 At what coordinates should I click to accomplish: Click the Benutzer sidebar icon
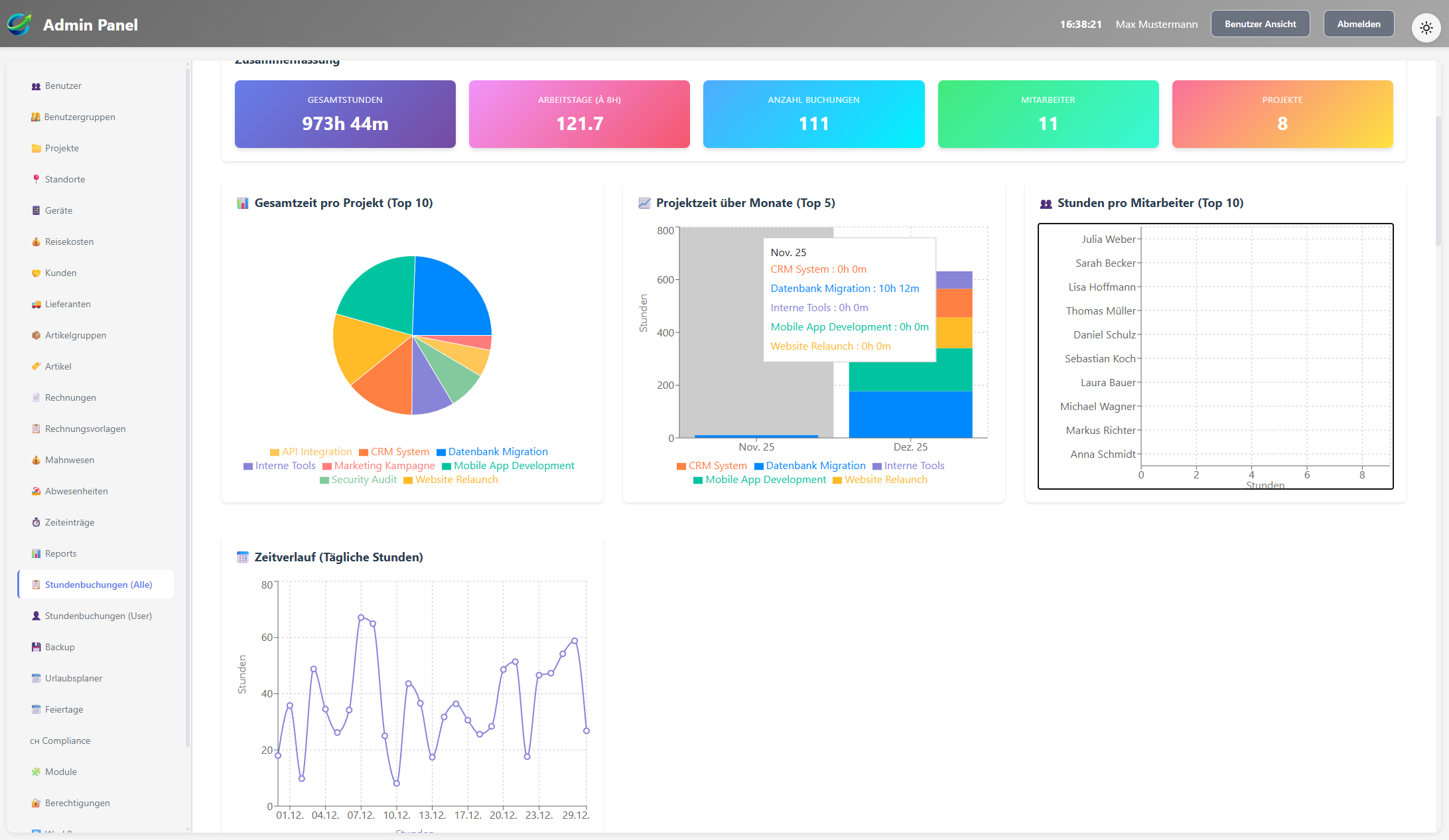coord(36,86)
